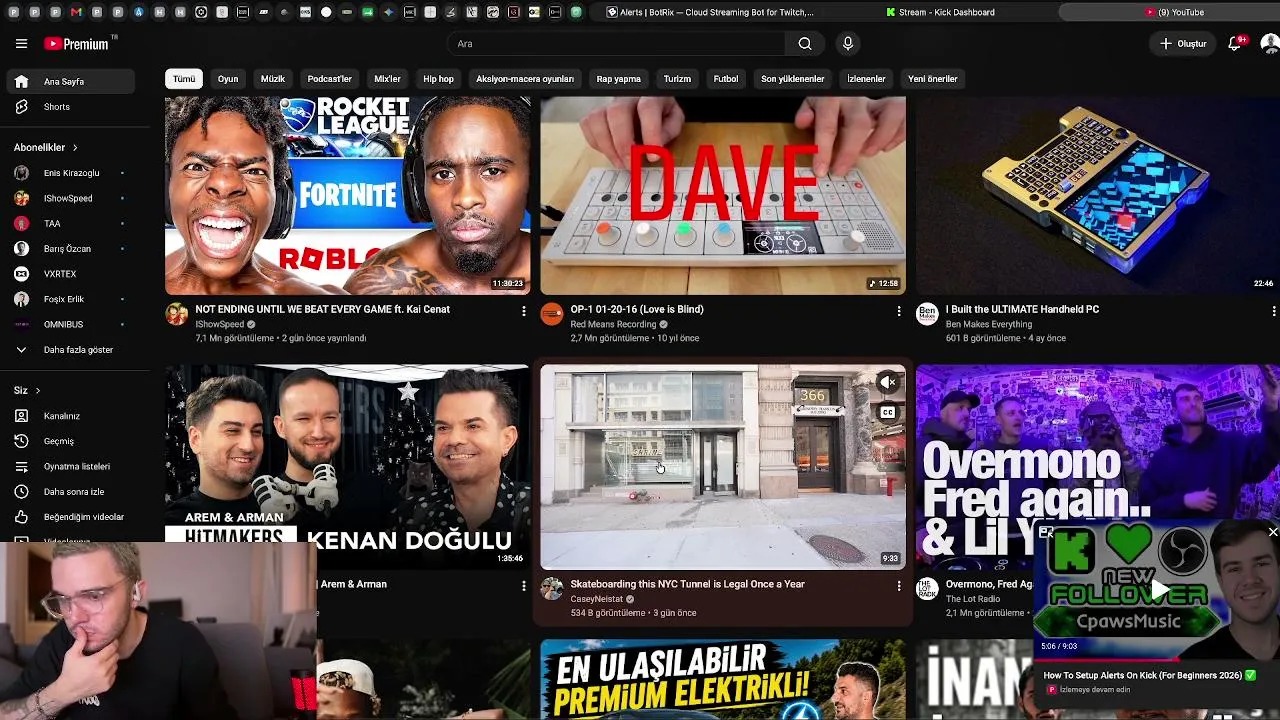The height and width of the screenshot is (720, 1280).
Task: Go to Ana Sayfa home icon
Action: [x=21, y=82]
